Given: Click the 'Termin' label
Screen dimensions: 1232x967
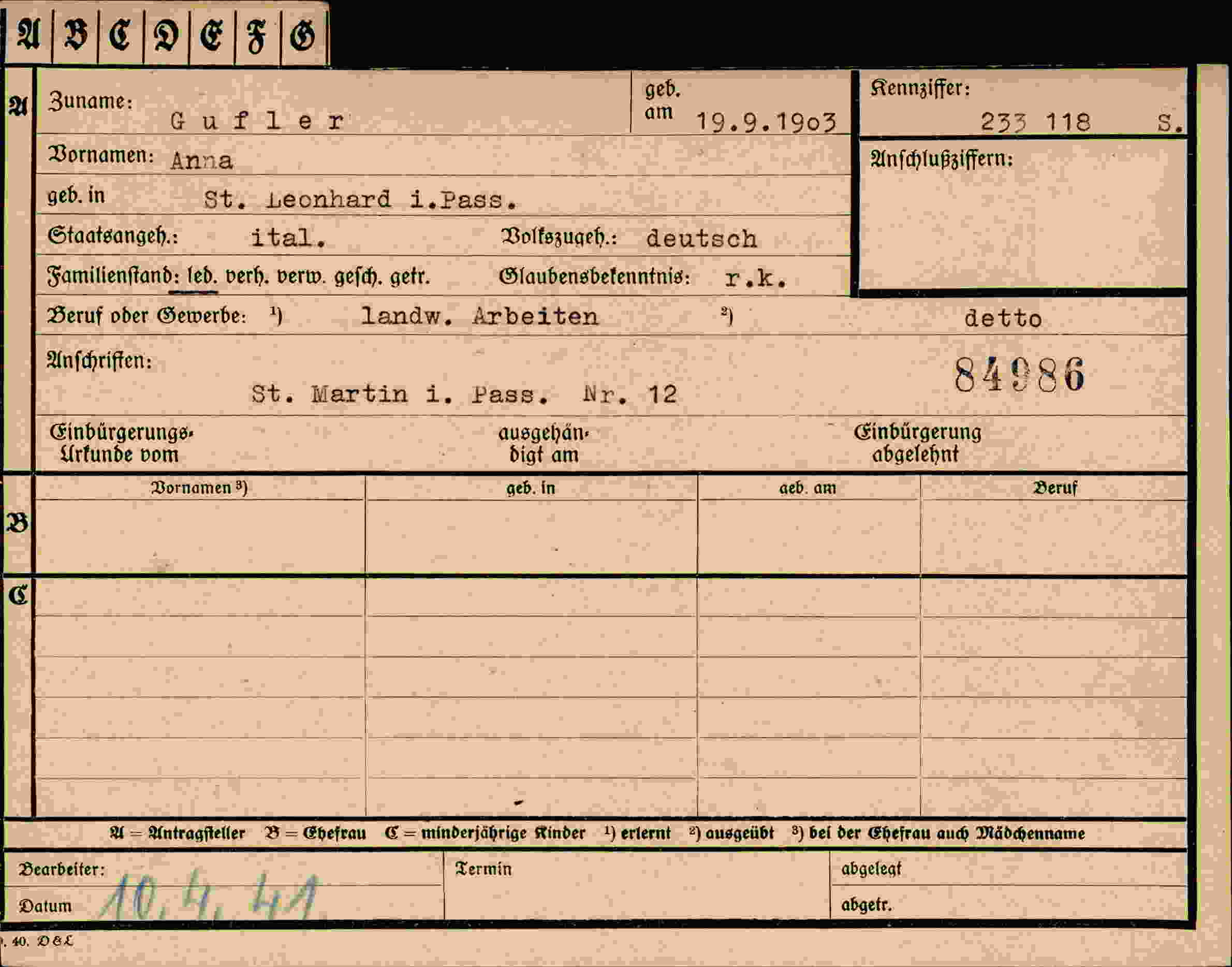Looking at the screenshot, I should pos(483,869).
